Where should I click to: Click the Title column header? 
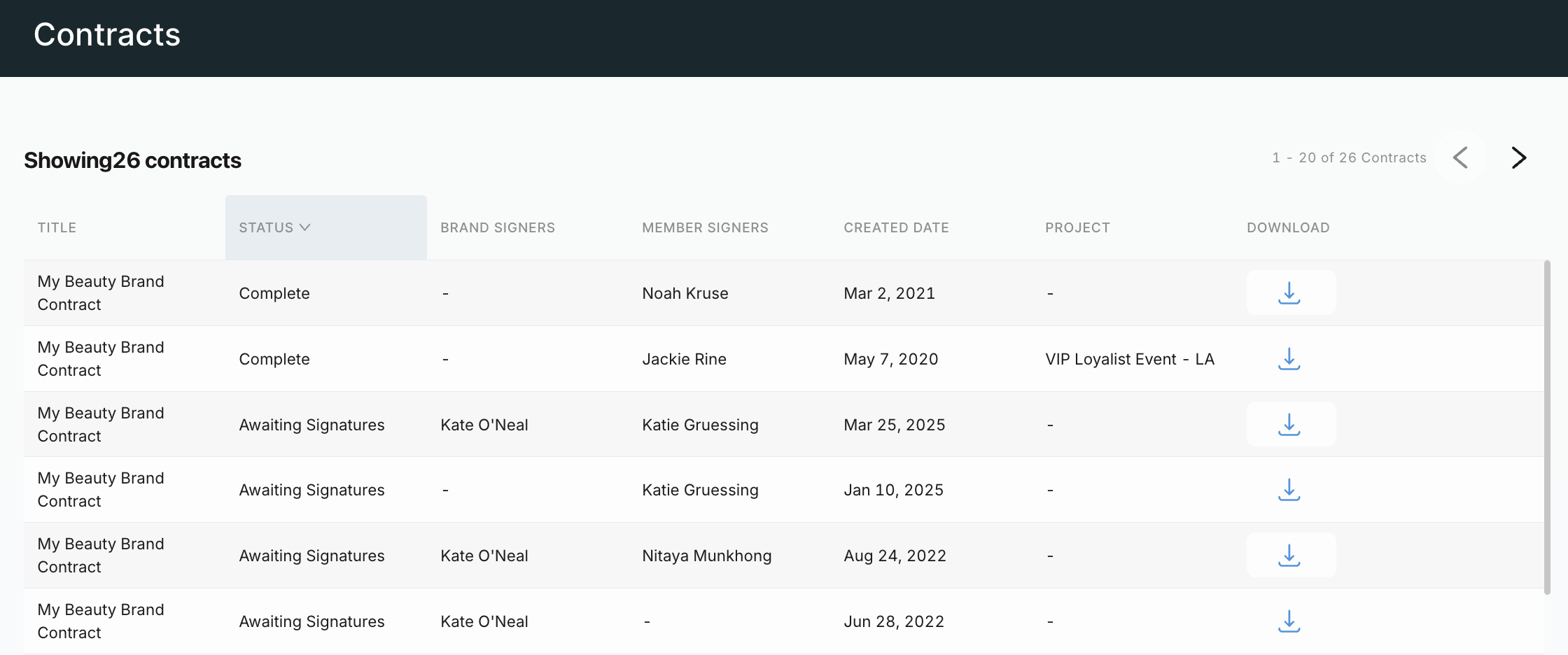point(57,227)
